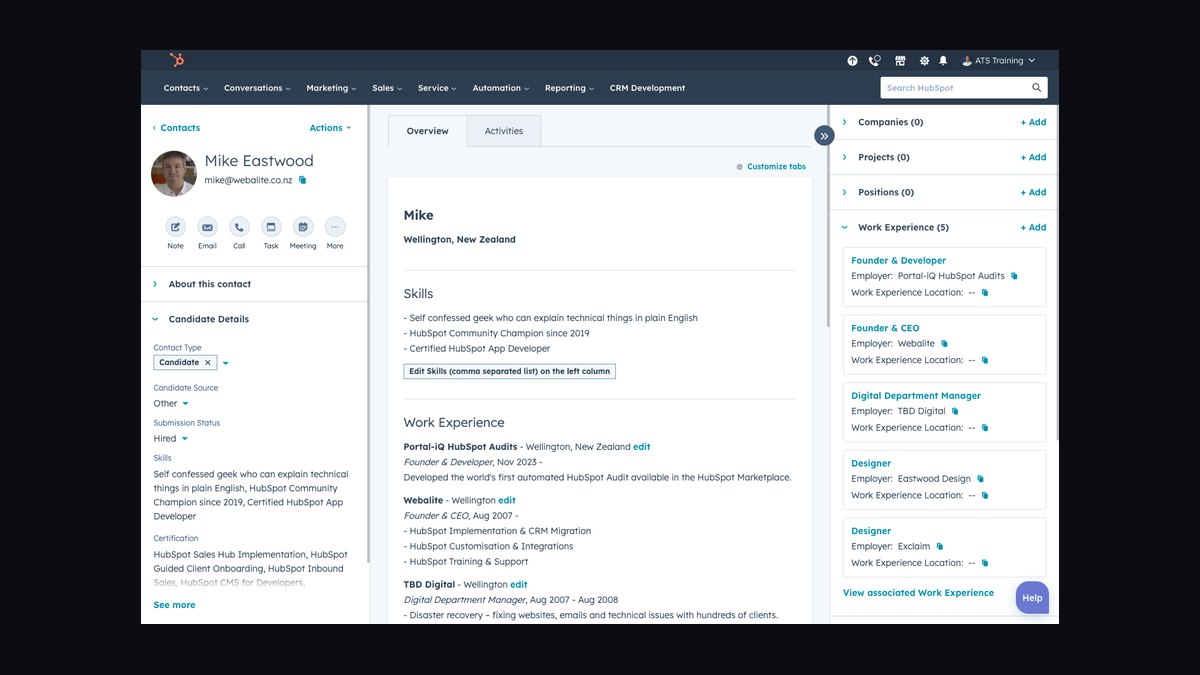This screenshot has width=1200, height=675.
Task: Click See more in Candidate Details
Action: coord(174,605)
